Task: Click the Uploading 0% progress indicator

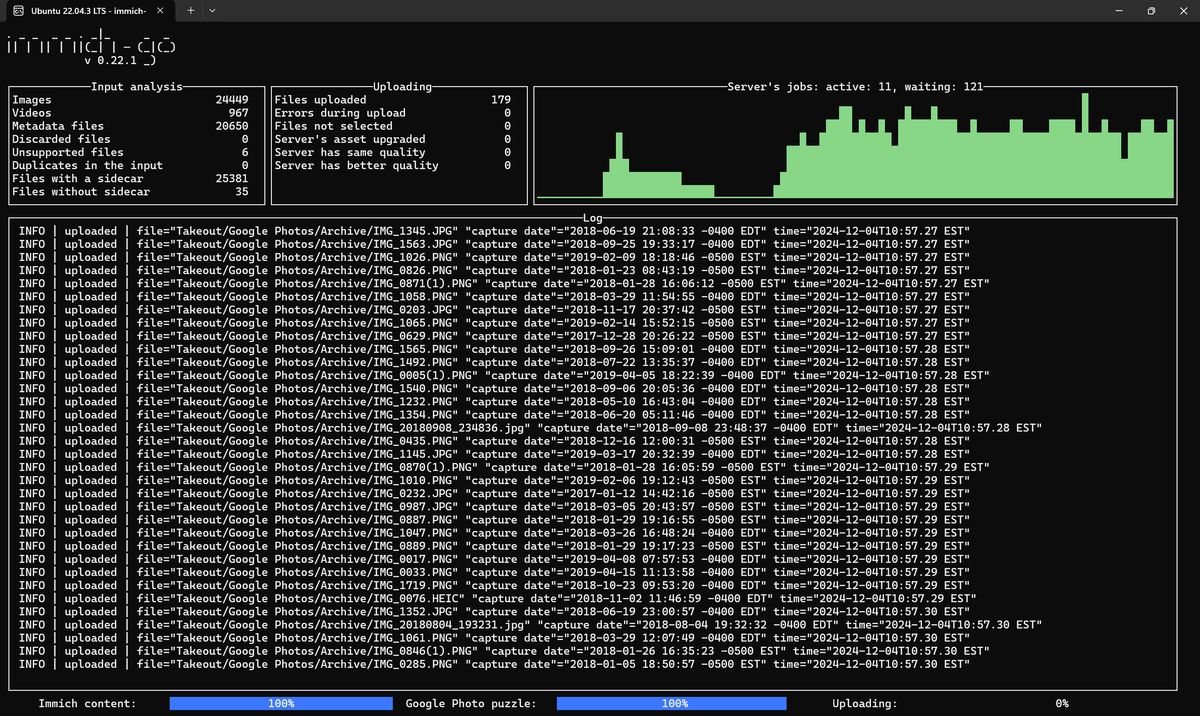Action: point(1061,703)
